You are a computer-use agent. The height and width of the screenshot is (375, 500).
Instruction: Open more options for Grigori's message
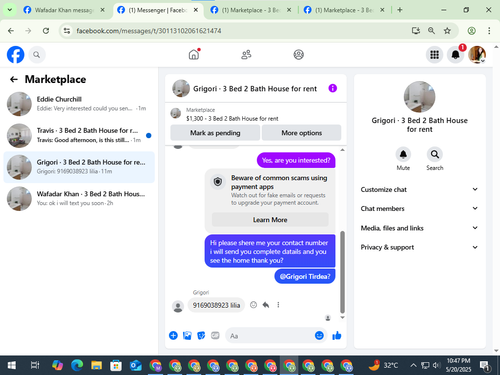tap(278, 305)
